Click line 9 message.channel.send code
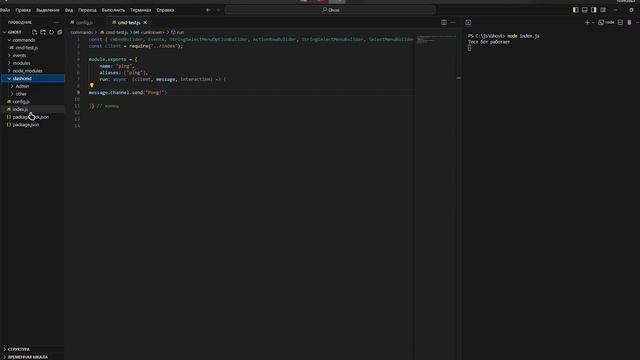Image resolution: width=640 pixels, height=360 pixels. click(128, 93)
